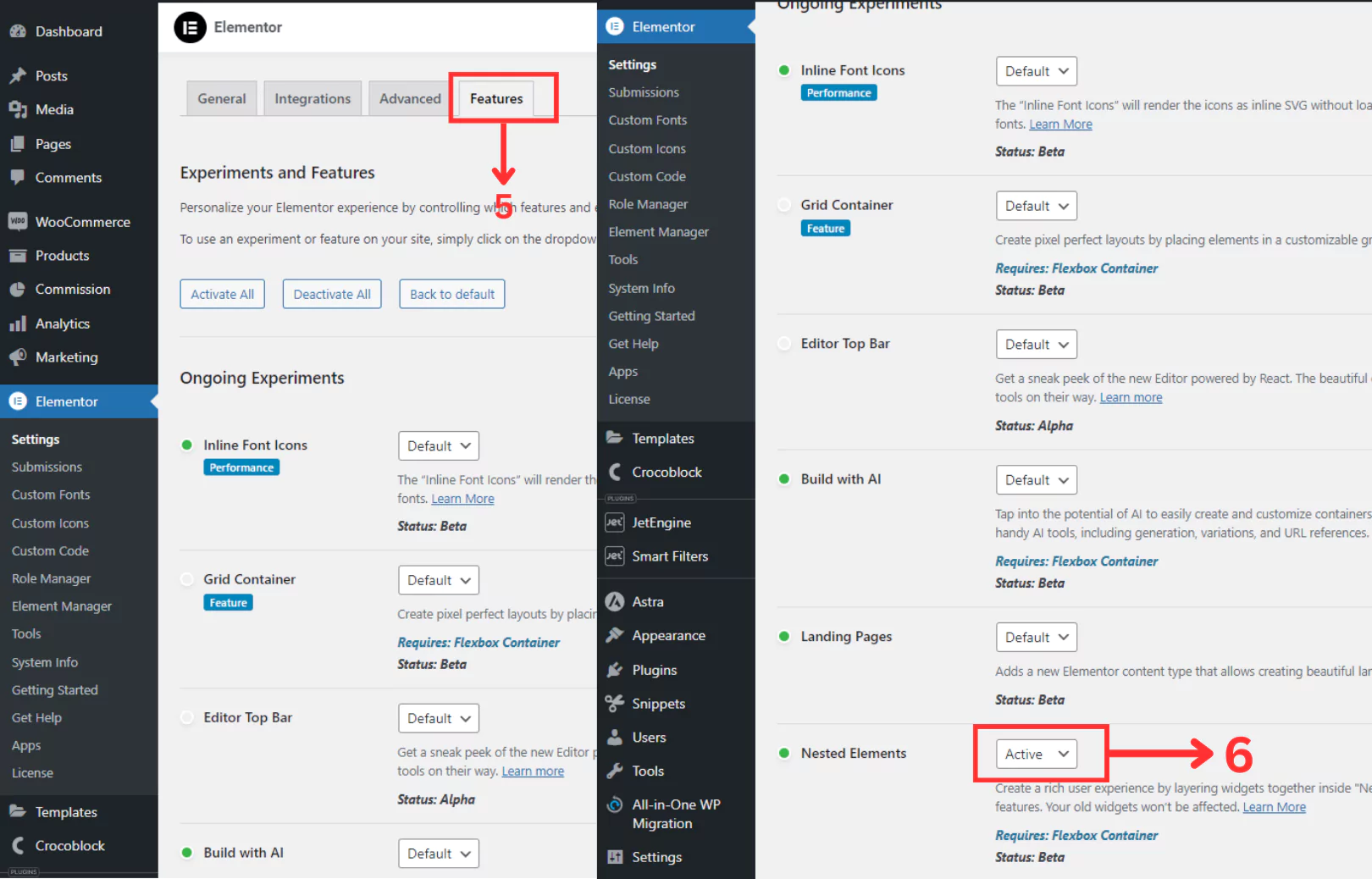Image resolution: width=1372 pixels, height=879 pixels.
Task: Click the Deactivate All button
Action: coord(332,294)
